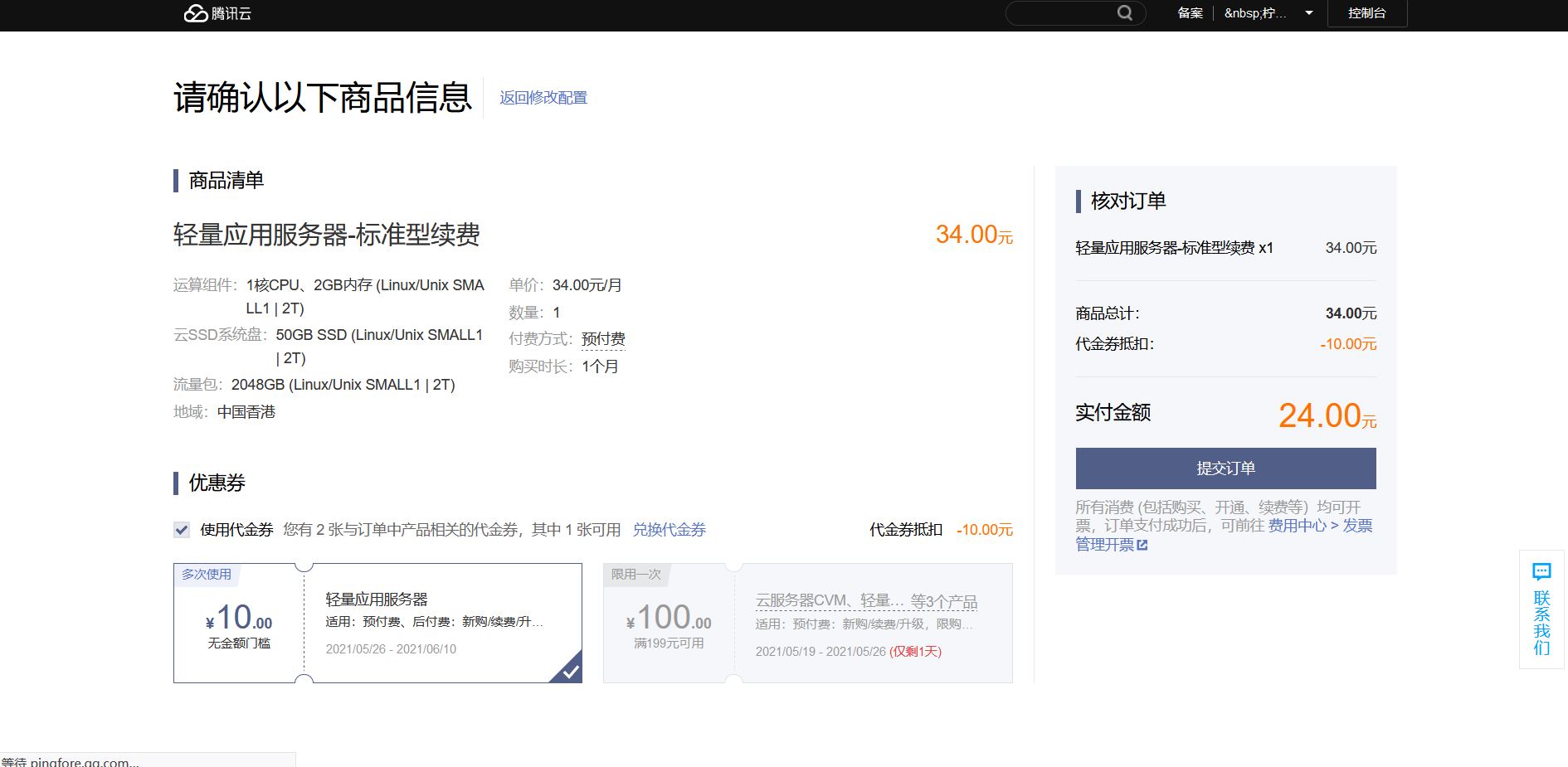Click the 云服务器CVM products coupon title
The height and width of the screenshot is (767, 1568).
865,600
